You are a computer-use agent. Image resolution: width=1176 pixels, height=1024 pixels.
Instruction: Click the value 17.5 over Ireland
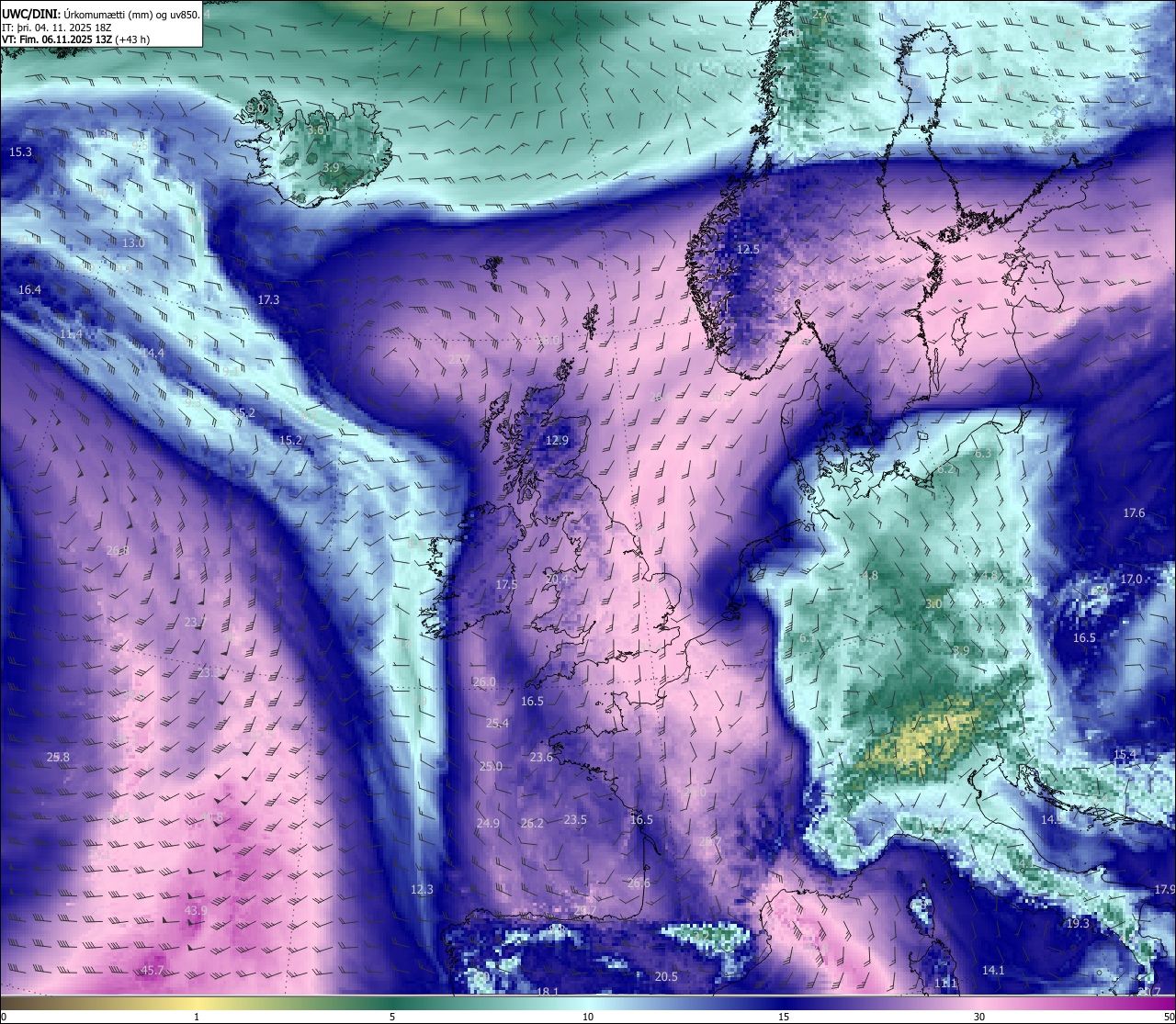(506, 584)
